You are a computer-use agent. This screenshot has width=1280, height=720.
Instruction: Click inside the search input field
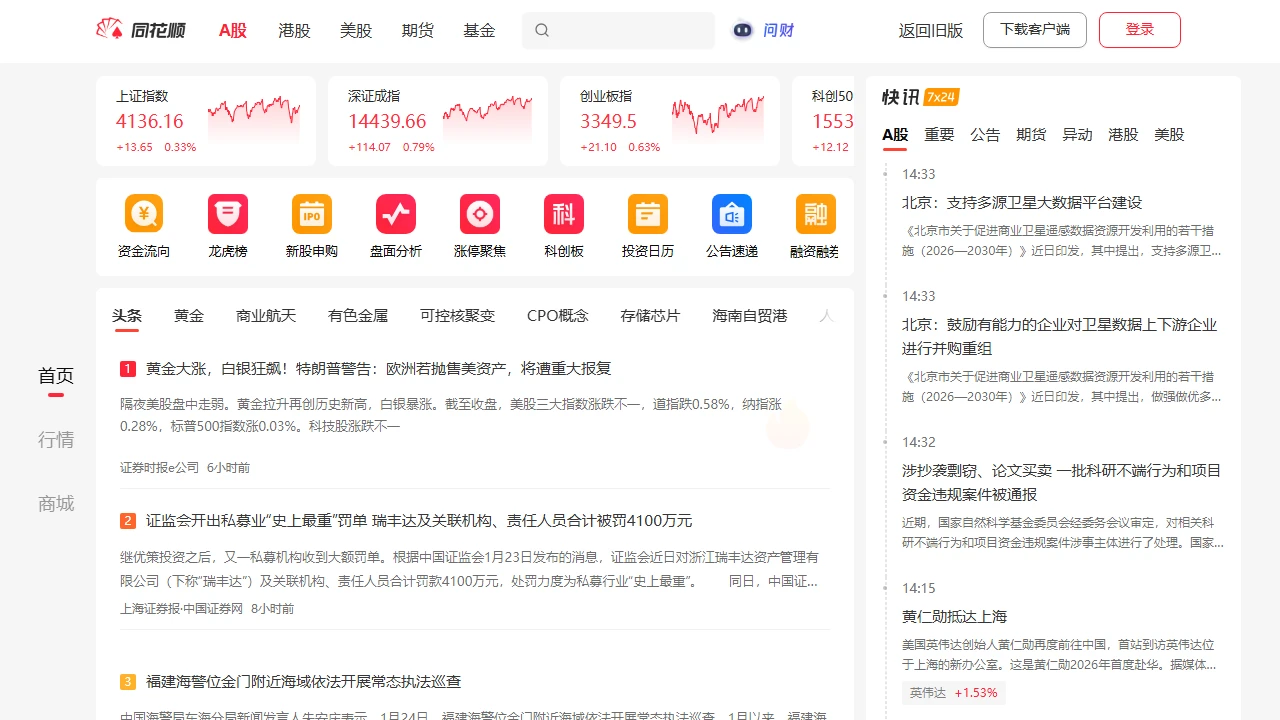coord(618,30)
